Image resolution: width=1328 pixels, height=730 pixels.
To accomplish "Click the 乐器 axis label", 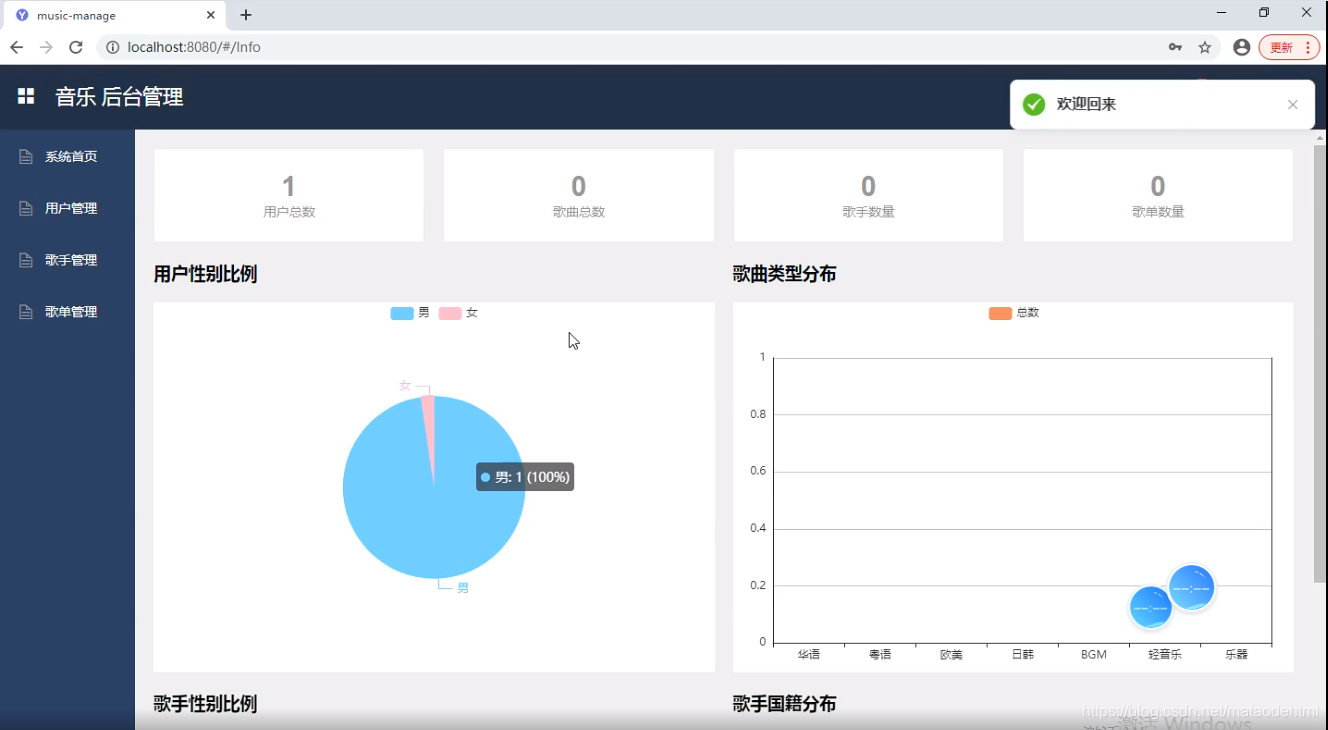I will coord(1236,655).
